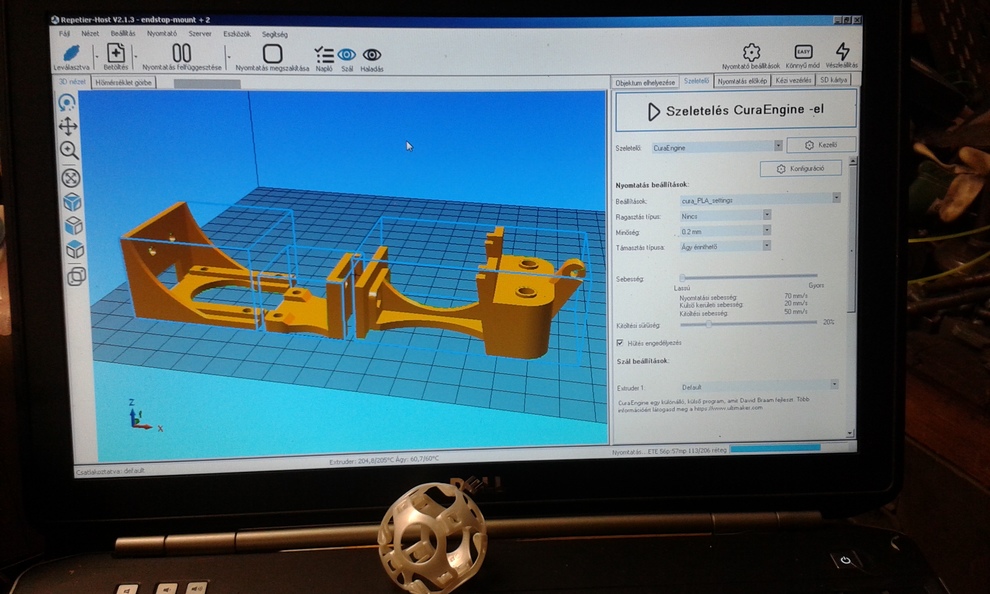Viewport: 990px width, 594px height.
Task: Click the Betöltés load file icon
Action: point(116,53)
